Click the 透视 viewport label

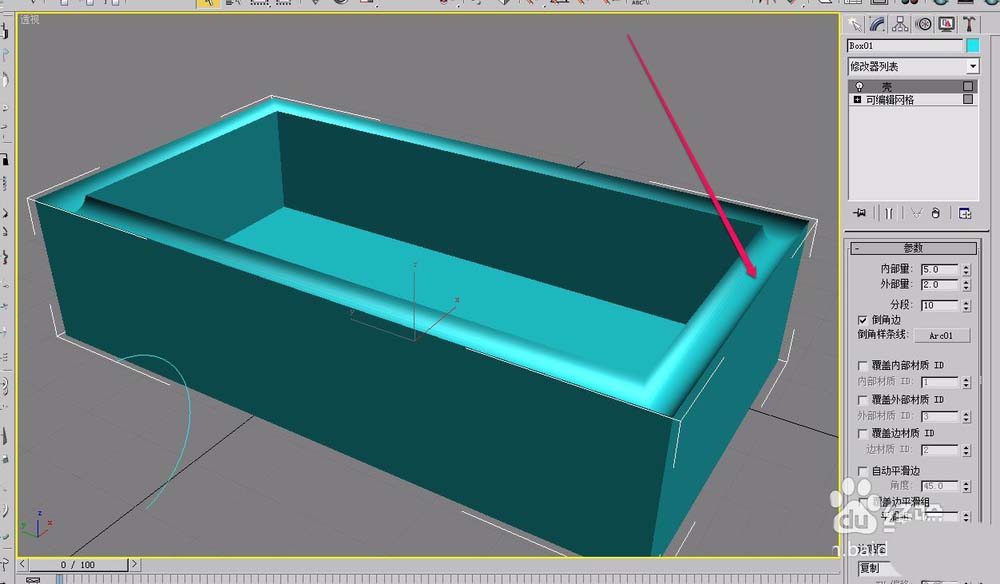29,20
